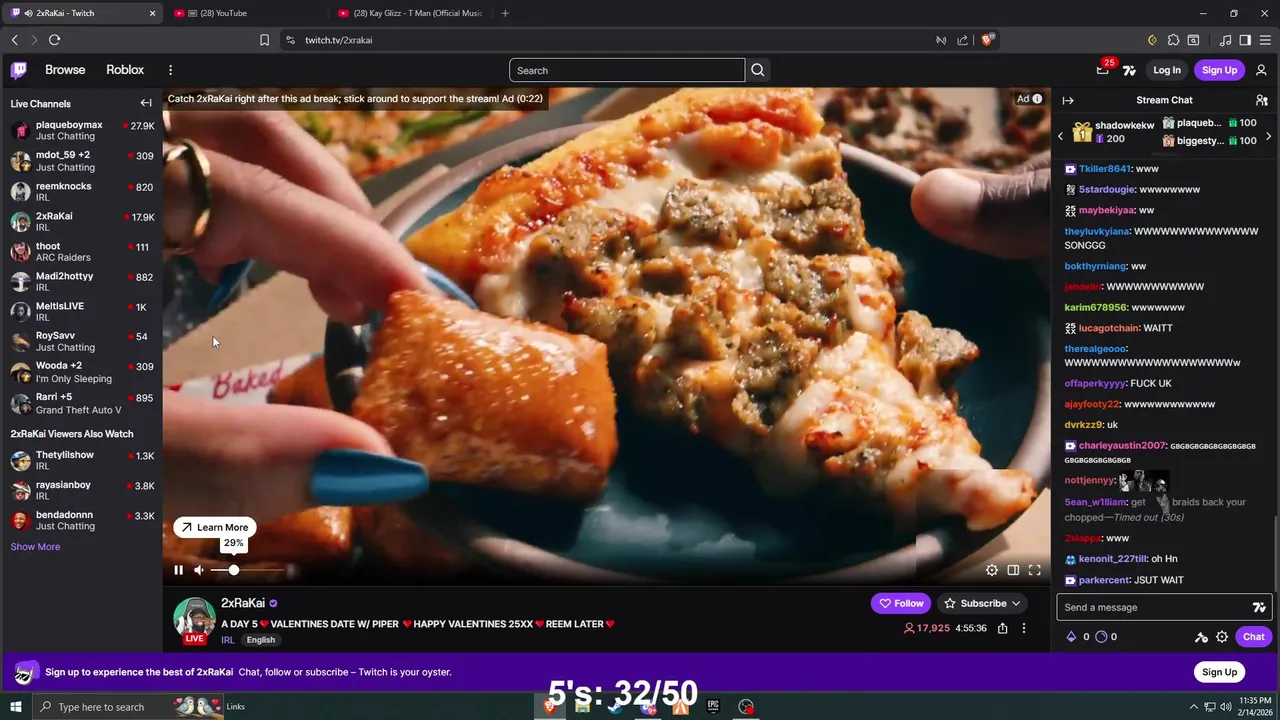The height and width of the screenshot is (720, 1280).
Task: Click Sign Up in the bottom banner
Action: point(1219,672)
